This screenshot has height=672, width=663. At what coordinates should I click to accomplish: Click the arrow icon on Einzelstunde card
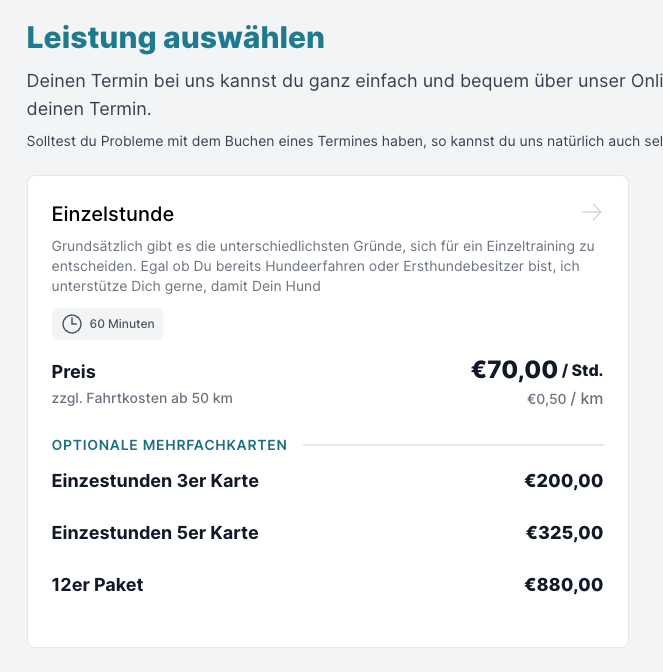coord(592,212)
